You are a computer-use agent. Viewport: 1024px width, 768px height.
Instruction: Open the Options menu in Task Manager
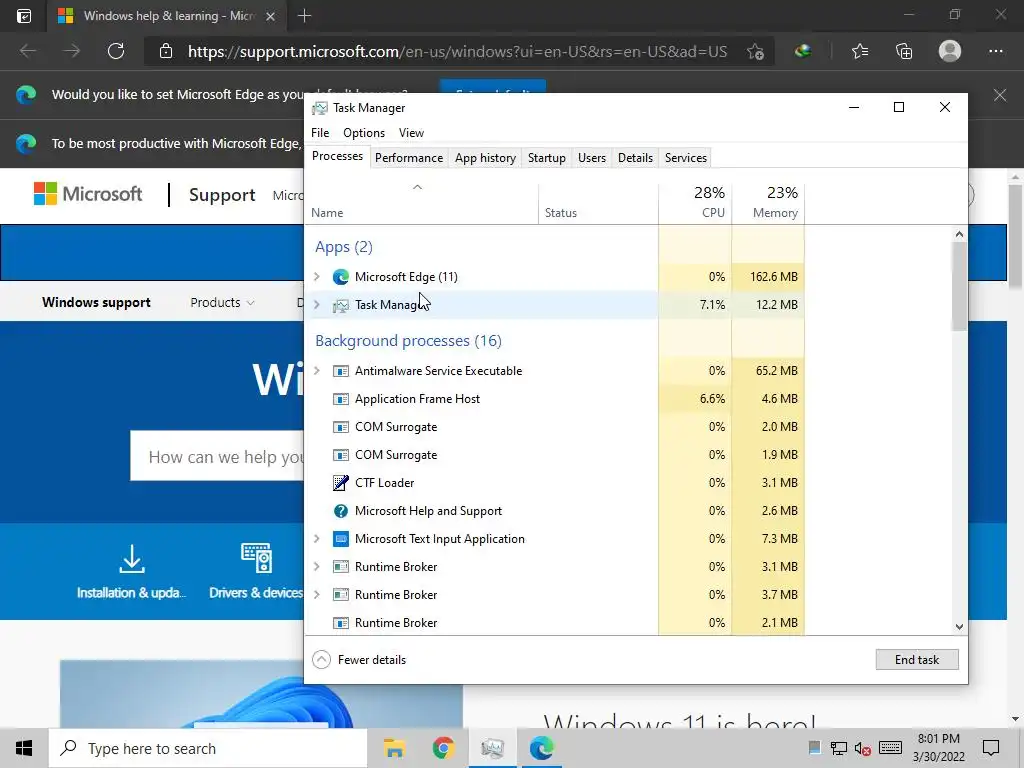(364, 133)
